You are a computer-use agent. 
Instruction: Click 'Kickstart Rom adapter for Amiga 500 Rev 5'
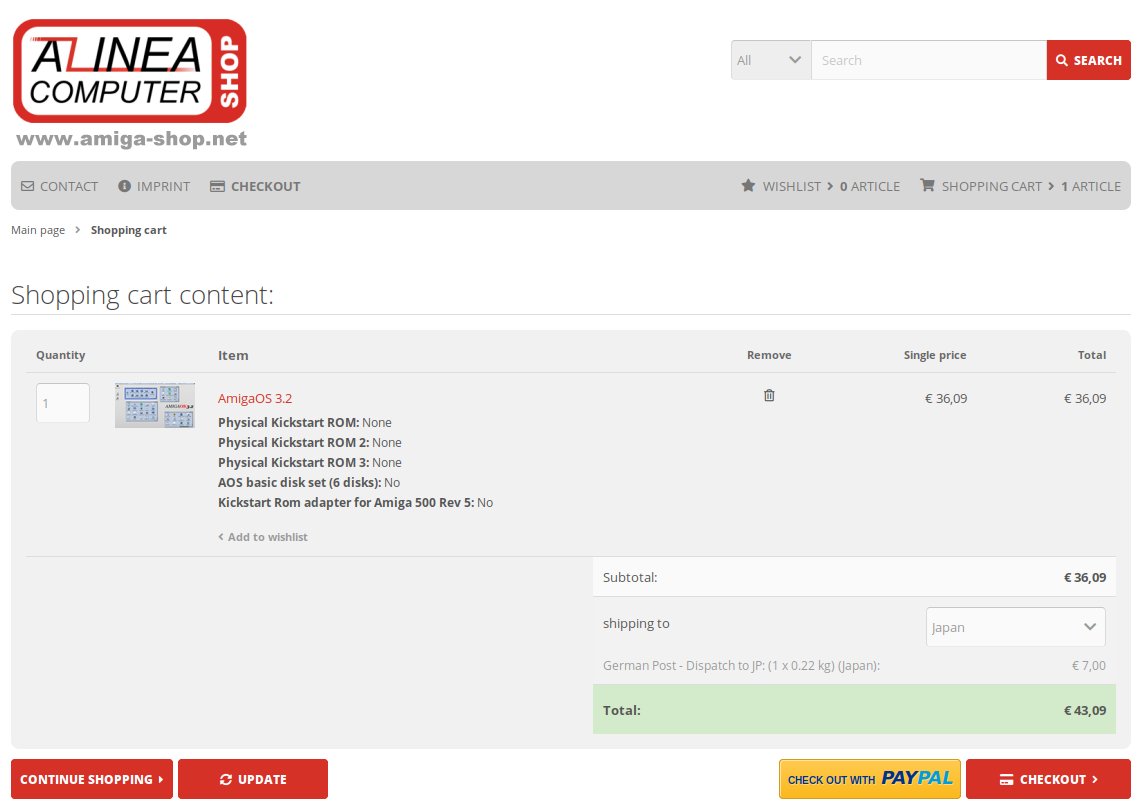pyautogui.click(x=346, y=502)
